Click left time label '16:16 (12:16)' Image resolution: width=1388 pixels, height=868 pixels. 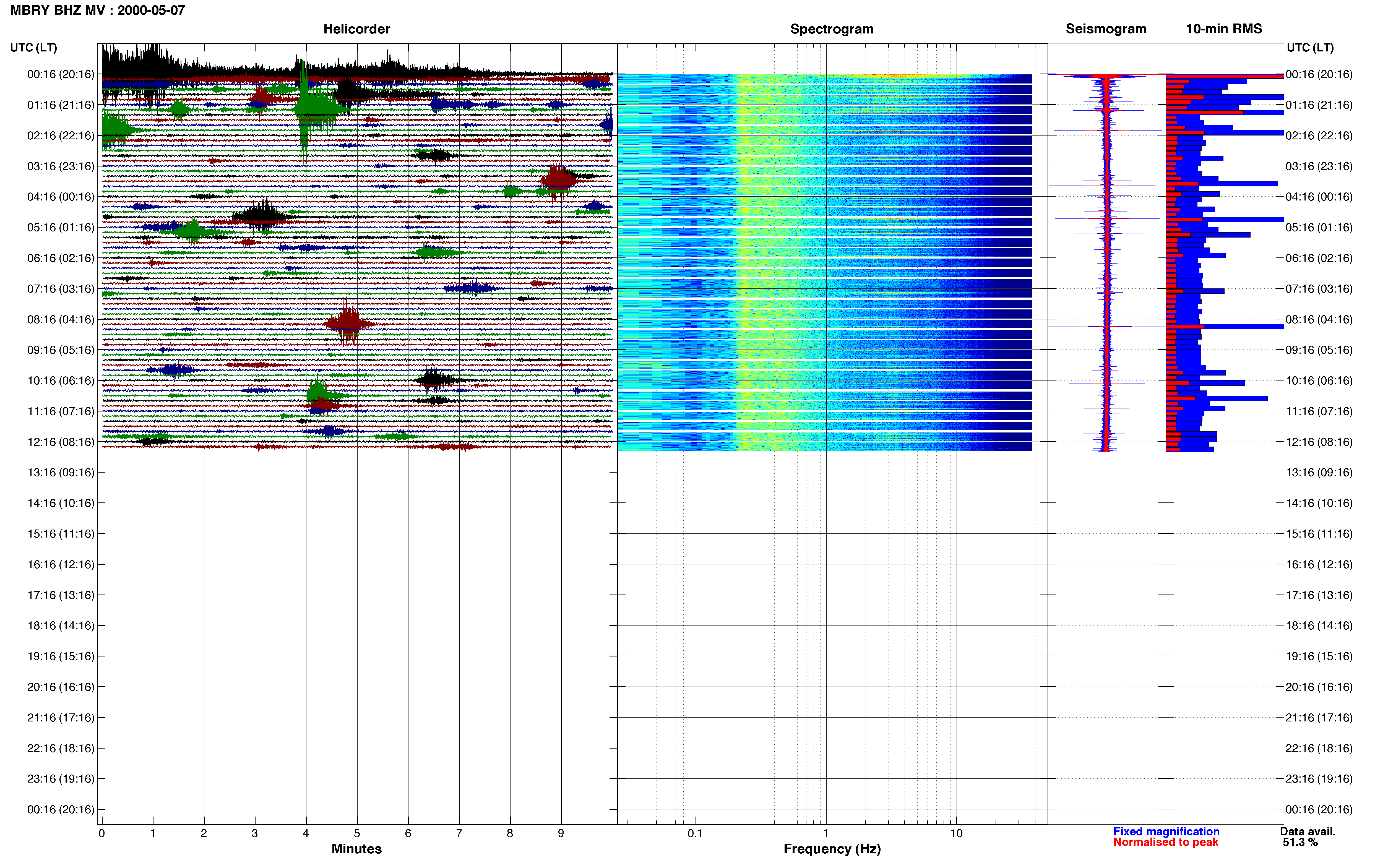point(61,564)
